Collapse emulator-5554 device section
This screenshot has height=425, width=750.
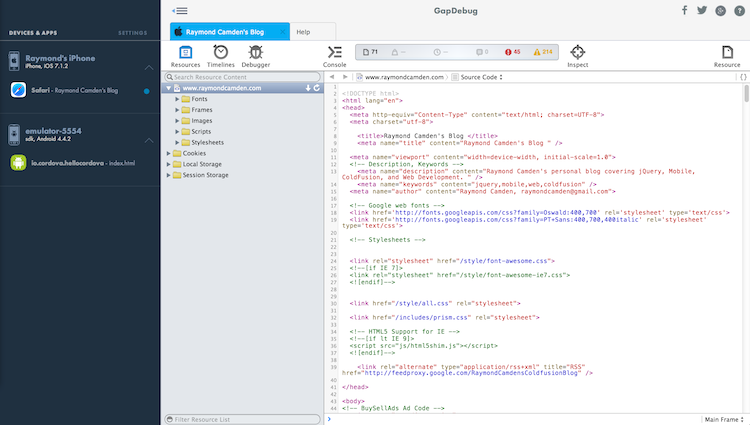tap(149, 140)
